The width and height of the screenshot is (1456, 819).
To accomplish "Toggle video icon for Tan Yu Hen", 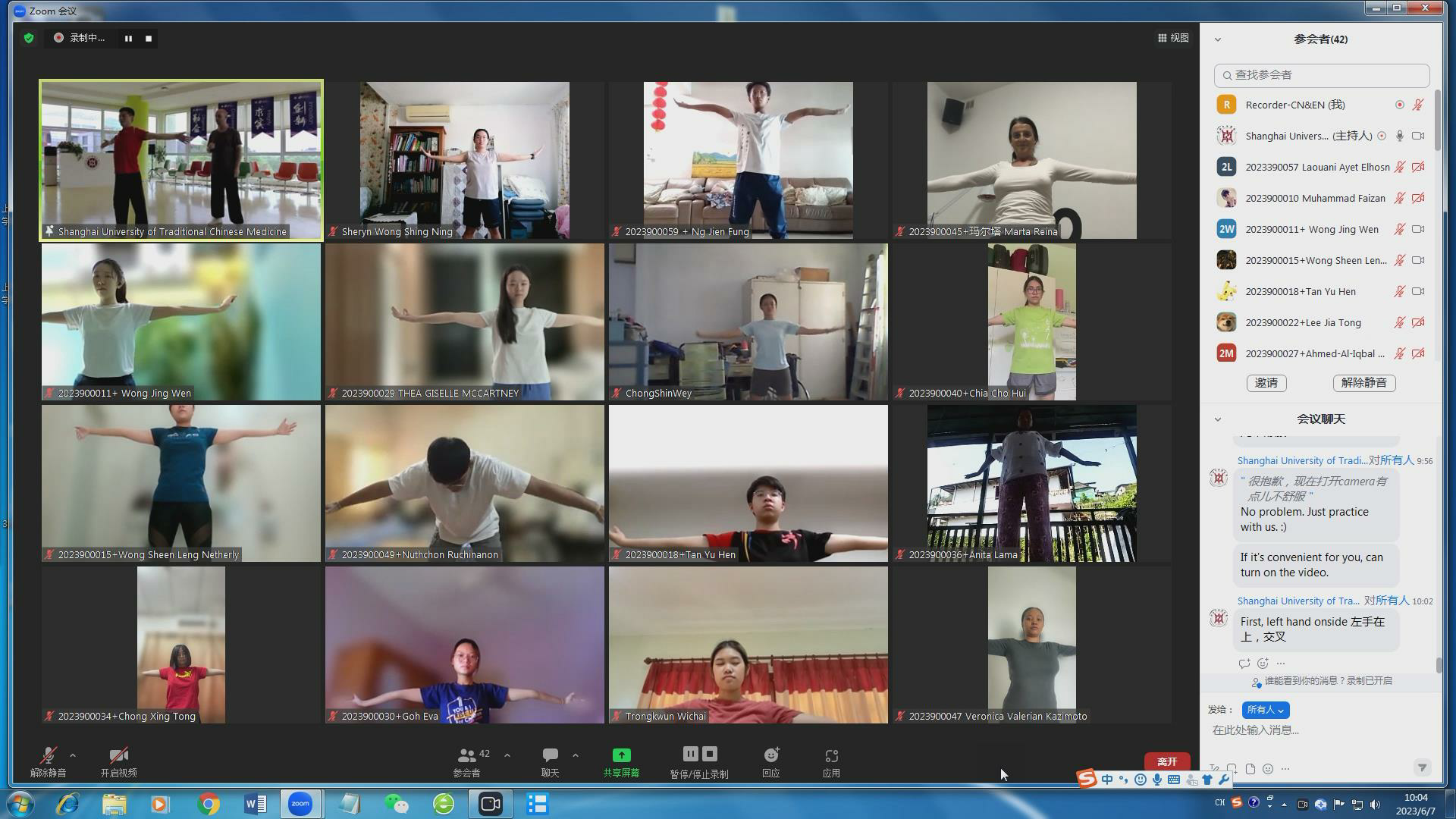I will 1417,291.
